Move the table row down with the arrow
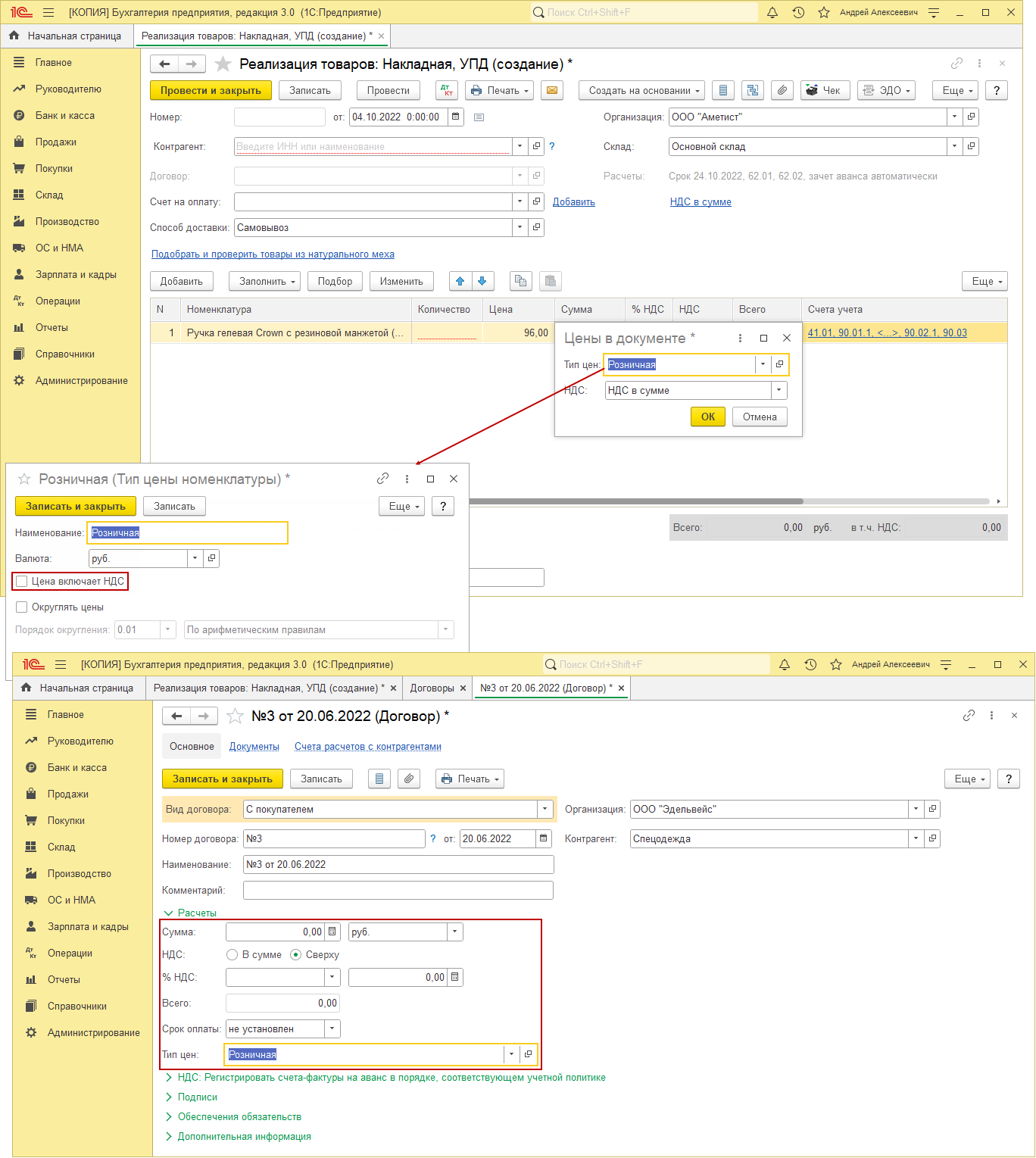This screenshot has width=1036, height=1158. (x=482, y=281)
